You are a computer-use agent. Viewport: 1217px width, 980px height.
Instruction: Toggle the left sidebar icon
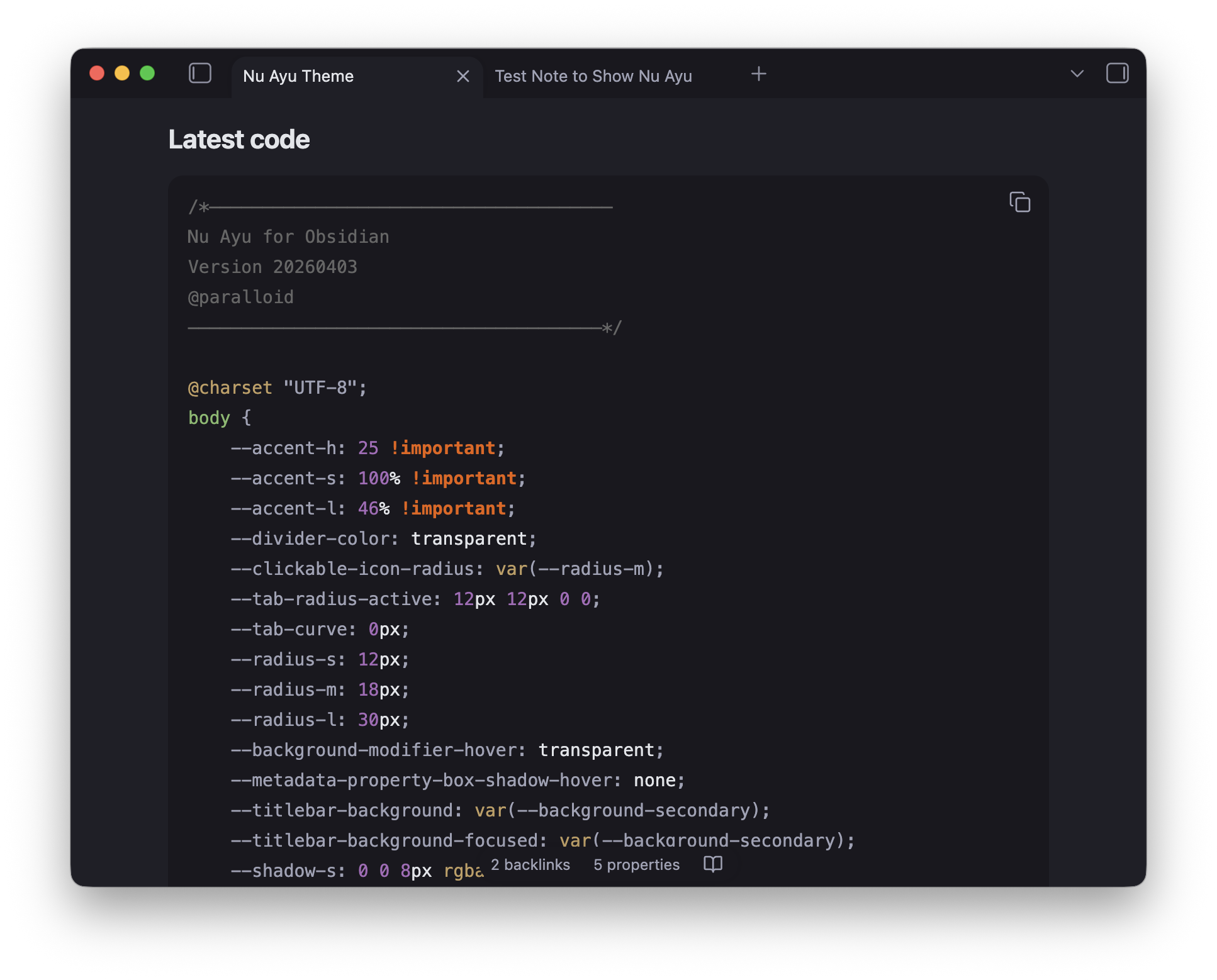point(200,74)
